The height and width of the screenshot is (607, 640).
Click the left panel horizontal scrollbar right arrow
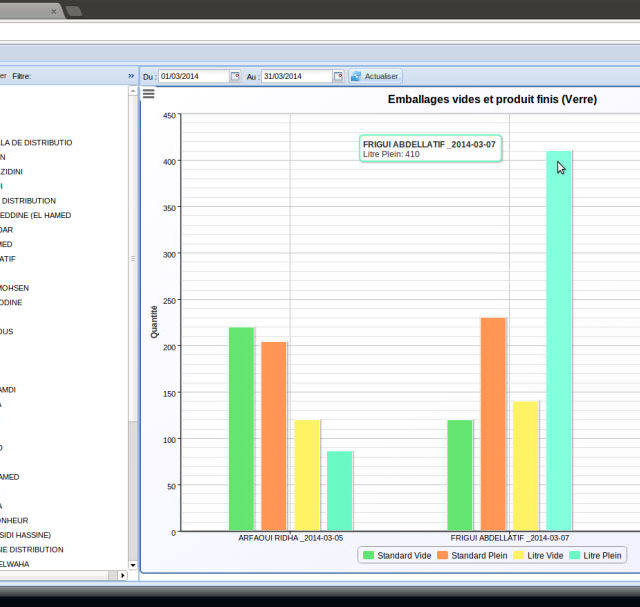click(123, 576)
